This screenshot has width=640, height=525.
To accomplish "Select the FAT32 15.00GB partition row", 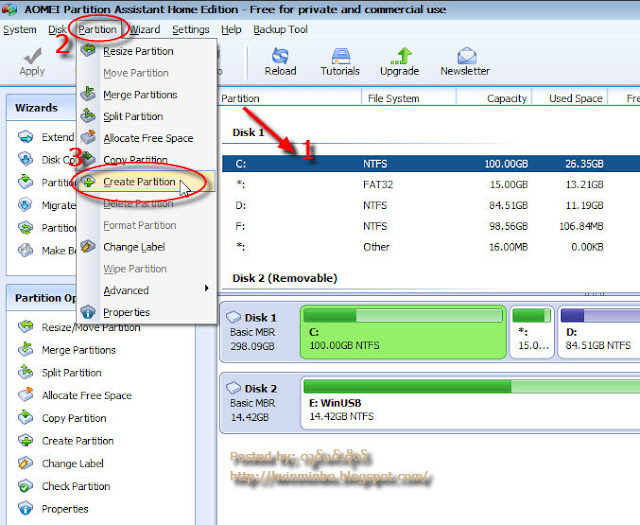I will (431, 185).
